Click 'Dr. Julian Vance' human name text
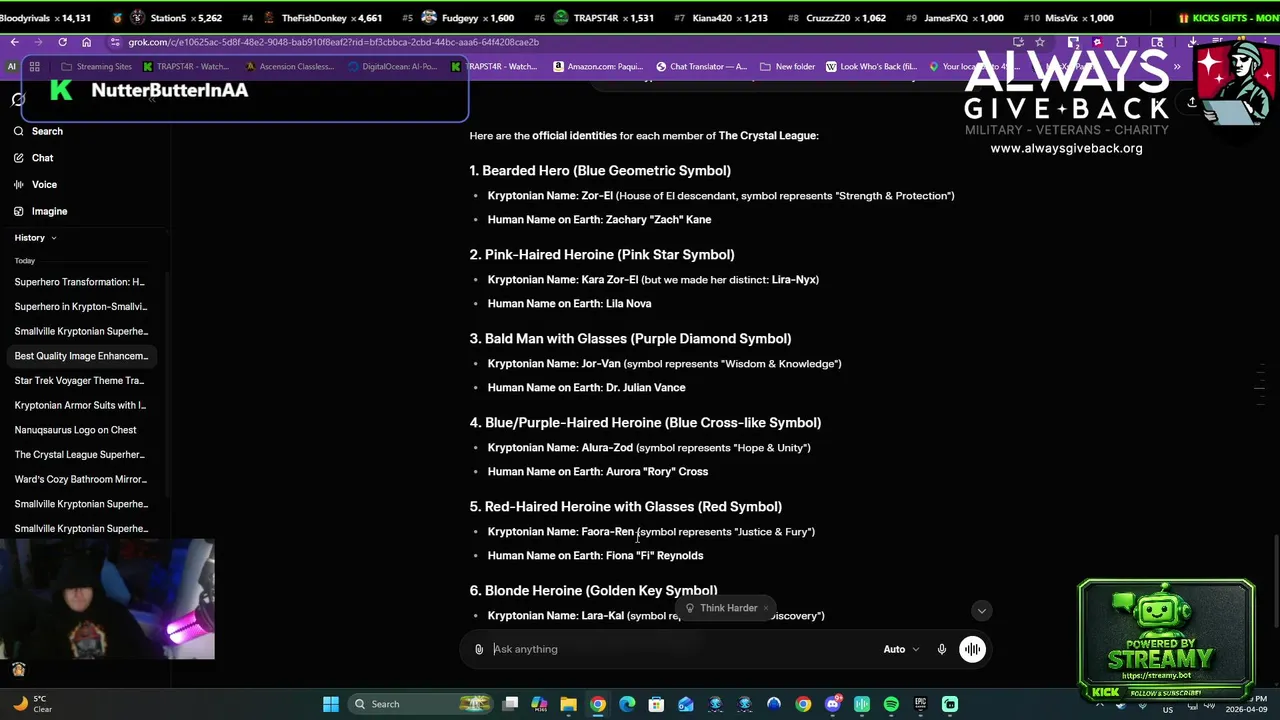The height and width of the screenshot is (720, 1280). click(645, 388)
